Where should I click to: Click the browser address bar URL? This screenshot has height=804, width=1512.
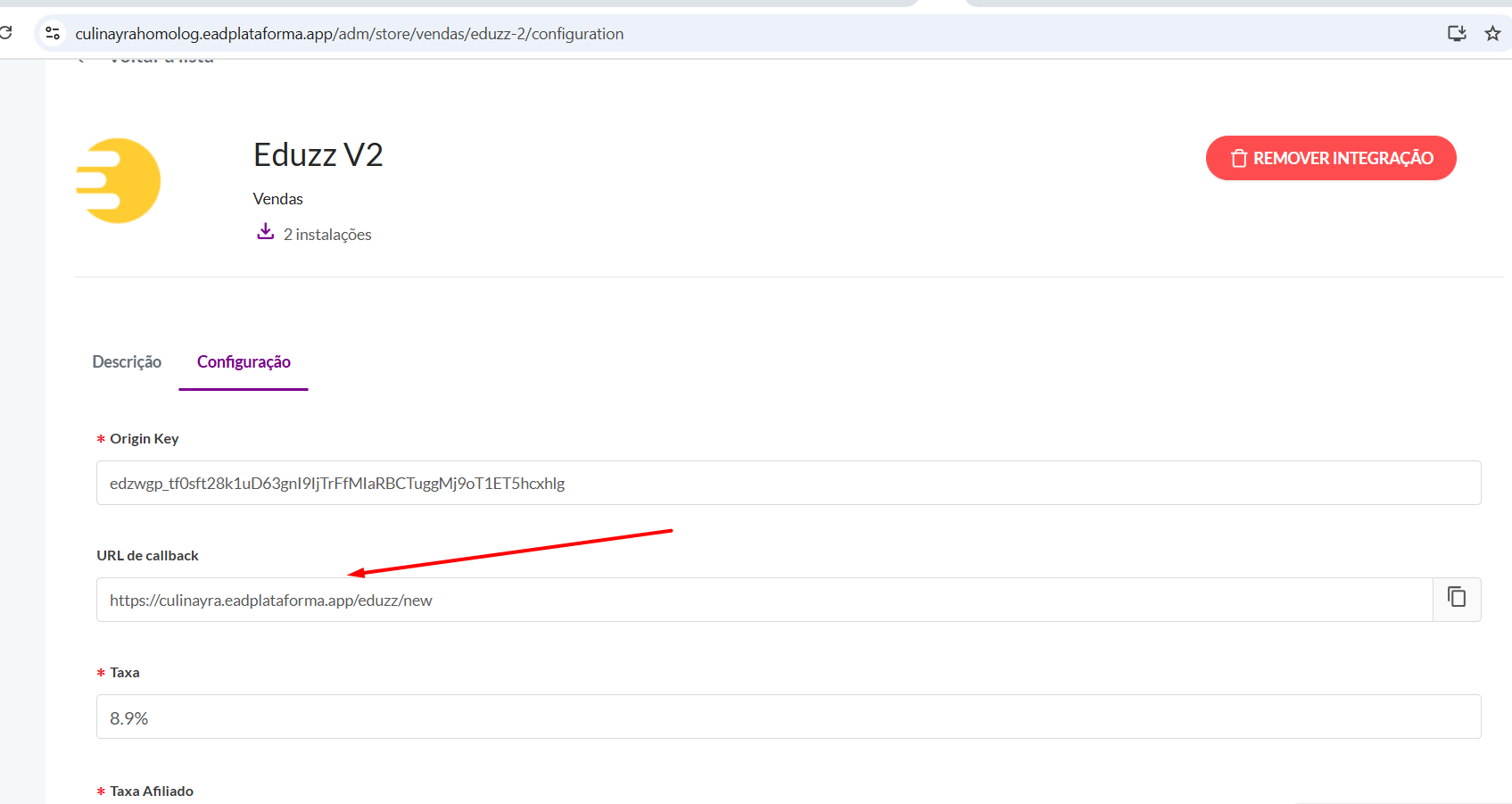350,34
